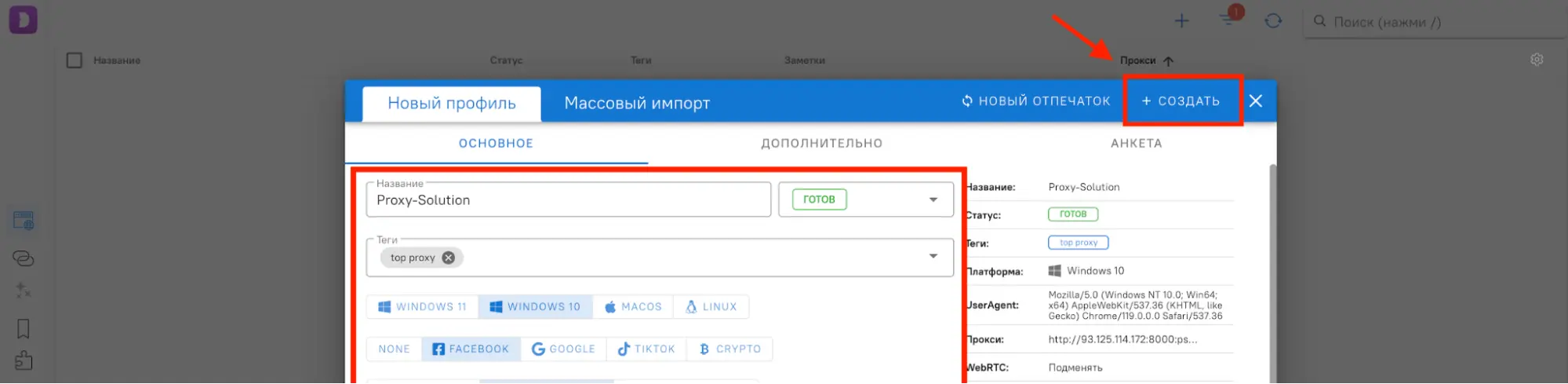Open the Dolphin app logo

(23, 20)
